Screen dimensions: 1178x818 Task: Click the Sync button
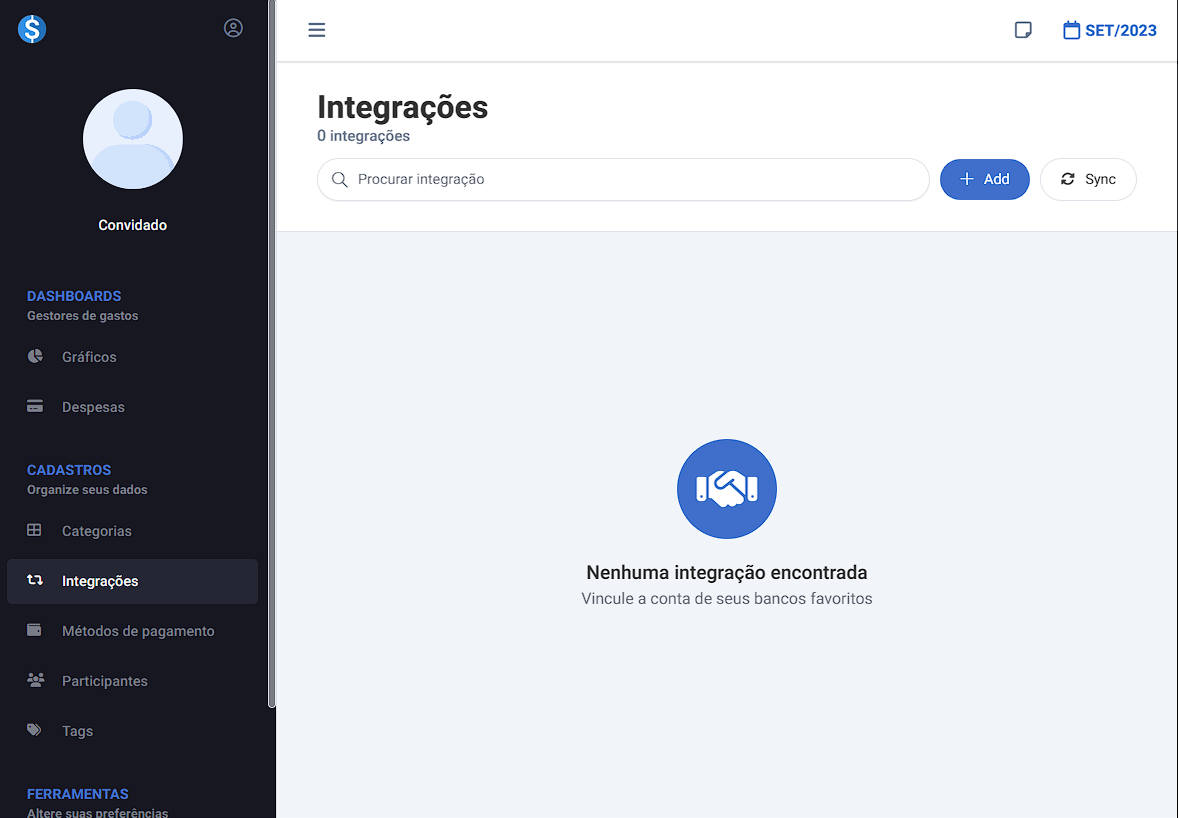[1088, 179]
